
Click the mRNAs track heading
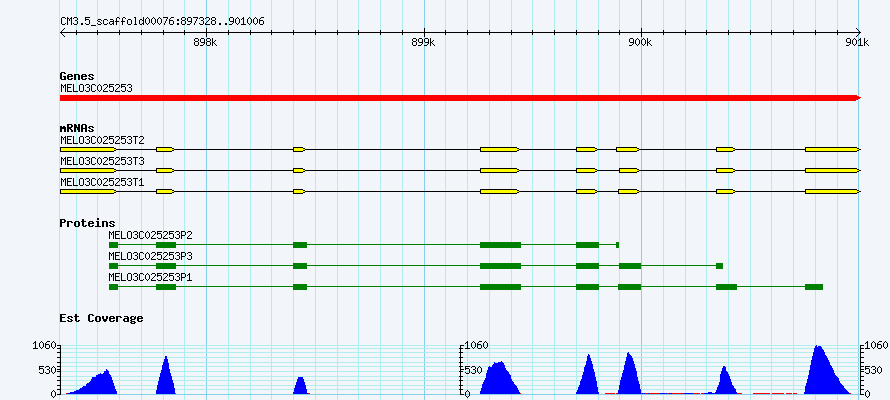pos(77,128)
